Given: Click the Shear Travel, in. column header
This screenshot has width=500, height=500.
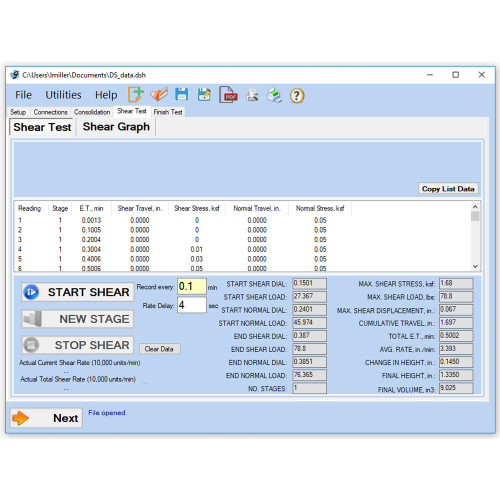Looking at the screenshot, I should [140, 208].
